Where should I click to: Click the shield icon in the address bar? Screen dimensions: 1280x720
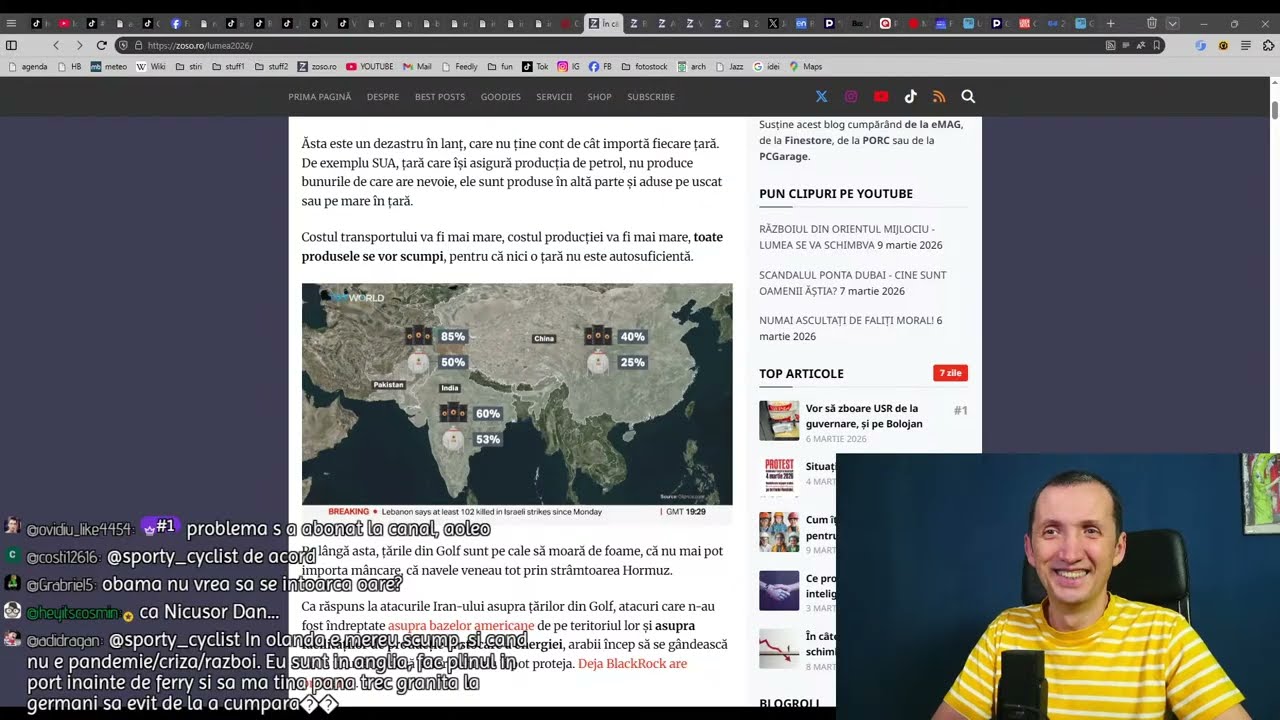123,45
